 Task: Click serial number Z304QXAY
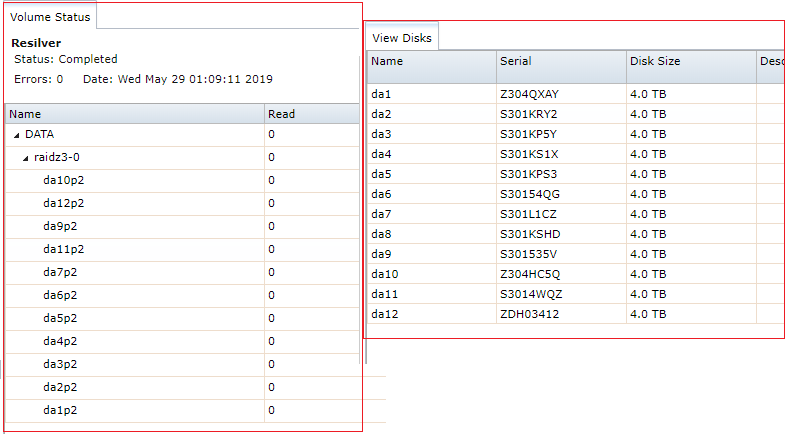pyautogui.click(x=529, y=94)
